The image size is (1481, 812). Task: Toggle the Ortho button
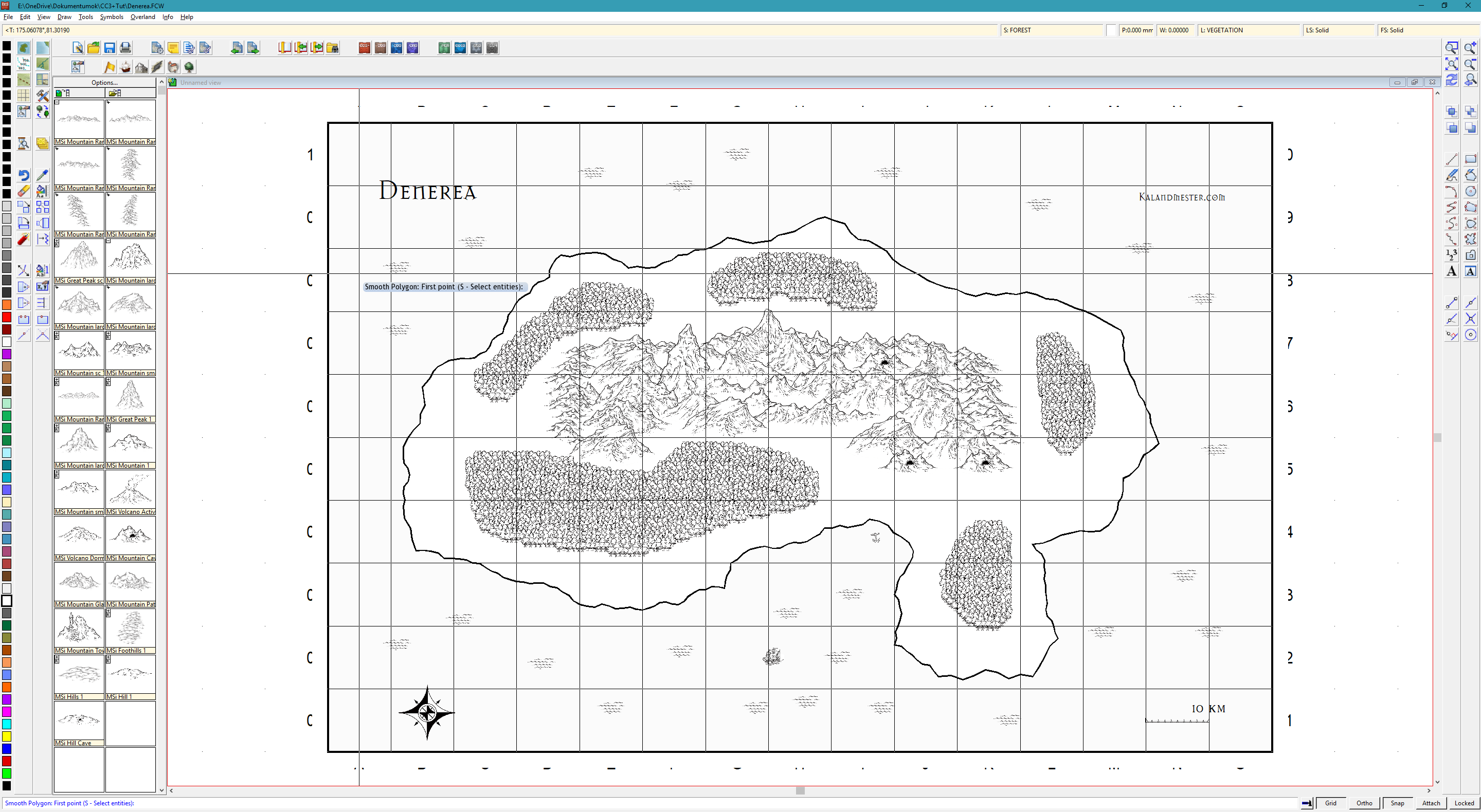(x=1364, y=803)
